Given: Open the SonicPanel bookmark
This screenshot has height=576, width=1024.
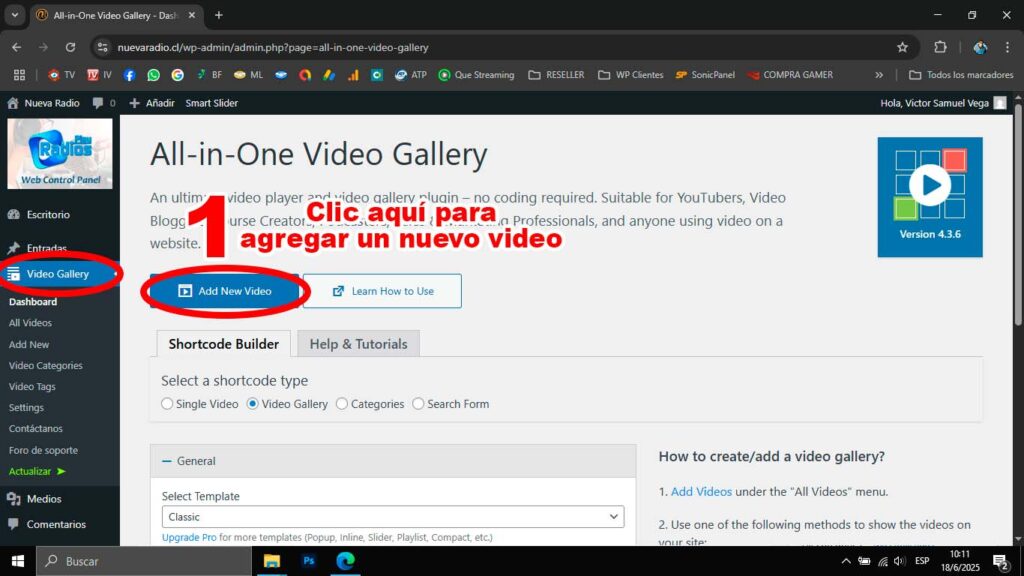Looking at the screenshot, I should tap(705, 75).
